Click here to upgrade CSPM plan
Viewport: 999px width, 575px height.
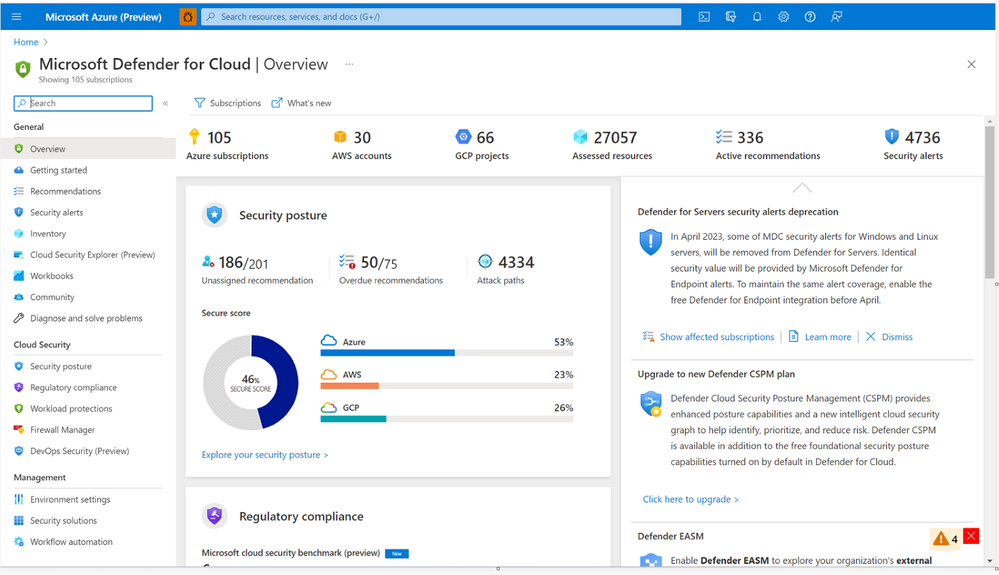click(691, 499)
